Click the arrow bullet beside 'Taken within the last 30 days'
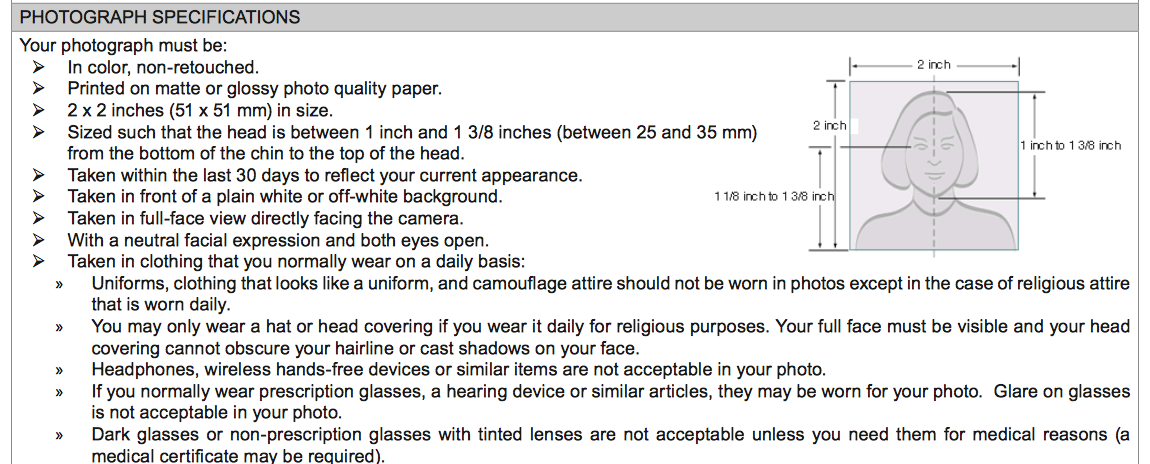 click(39, 176)
